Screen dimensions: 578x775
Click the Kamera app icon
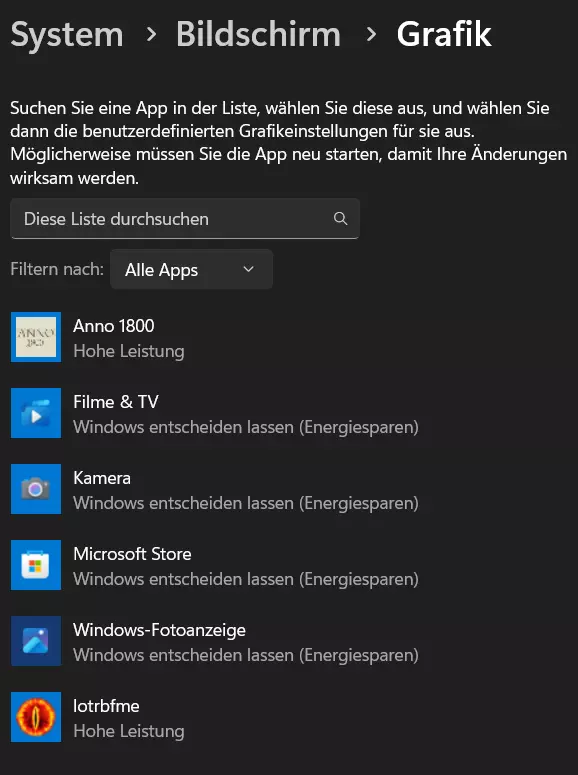pos(36,489)
